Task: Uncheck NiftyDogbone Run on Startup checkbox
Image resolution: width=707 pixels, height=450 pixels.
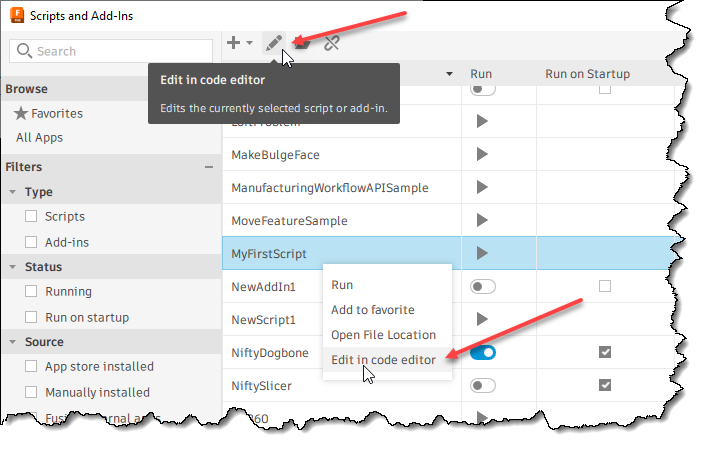Action: (x=604, y=352)
